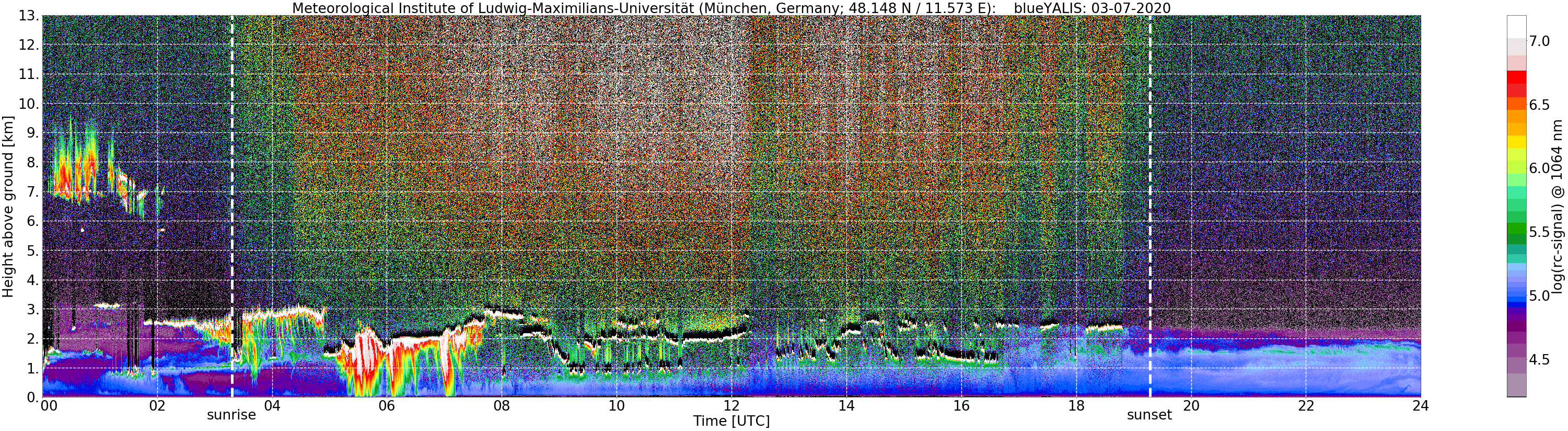Click the 02 time axis tick label

click(x=157, y=405)
